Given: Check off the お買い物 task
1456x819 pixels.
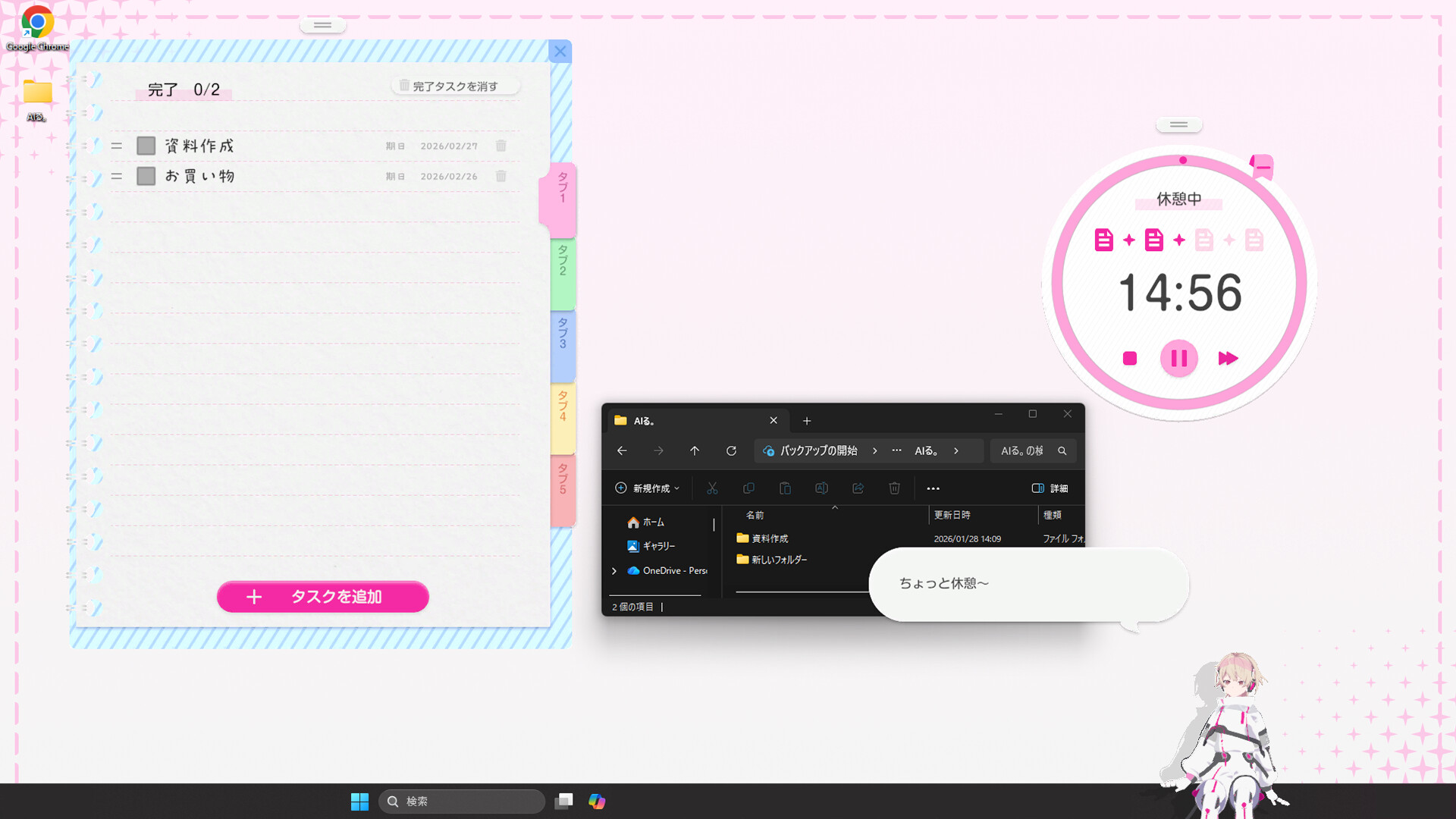Looking at the screenshot, I should click(146, 175).
